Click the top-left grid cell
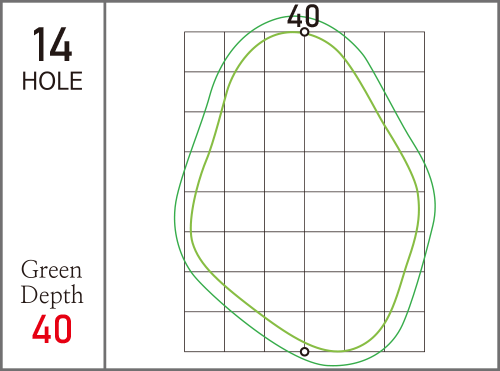The height and width of the screenshot is (371, 500). click(x=204, y=52)
